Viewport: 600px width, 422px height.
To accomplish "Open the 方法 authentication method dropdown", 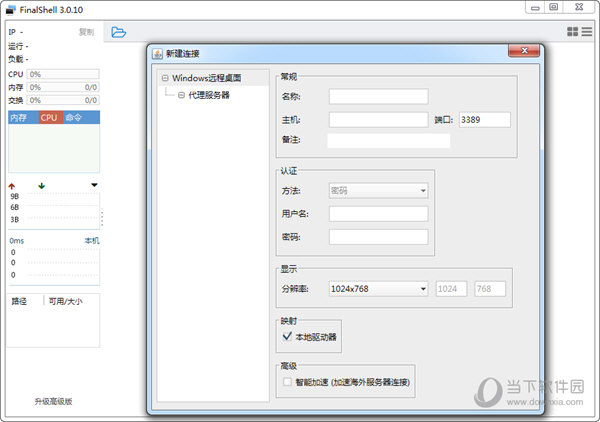I will click(x=378, y=191).
